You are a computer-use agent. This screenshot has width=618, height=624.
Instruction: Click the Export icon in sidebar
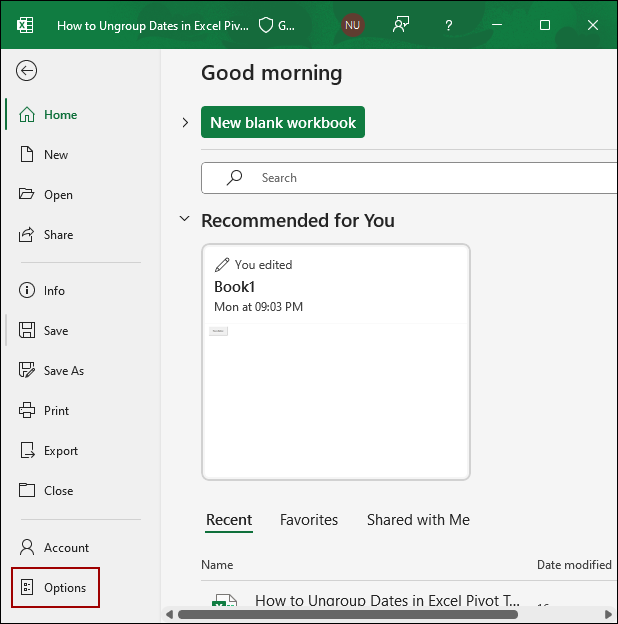pos(27,450)
